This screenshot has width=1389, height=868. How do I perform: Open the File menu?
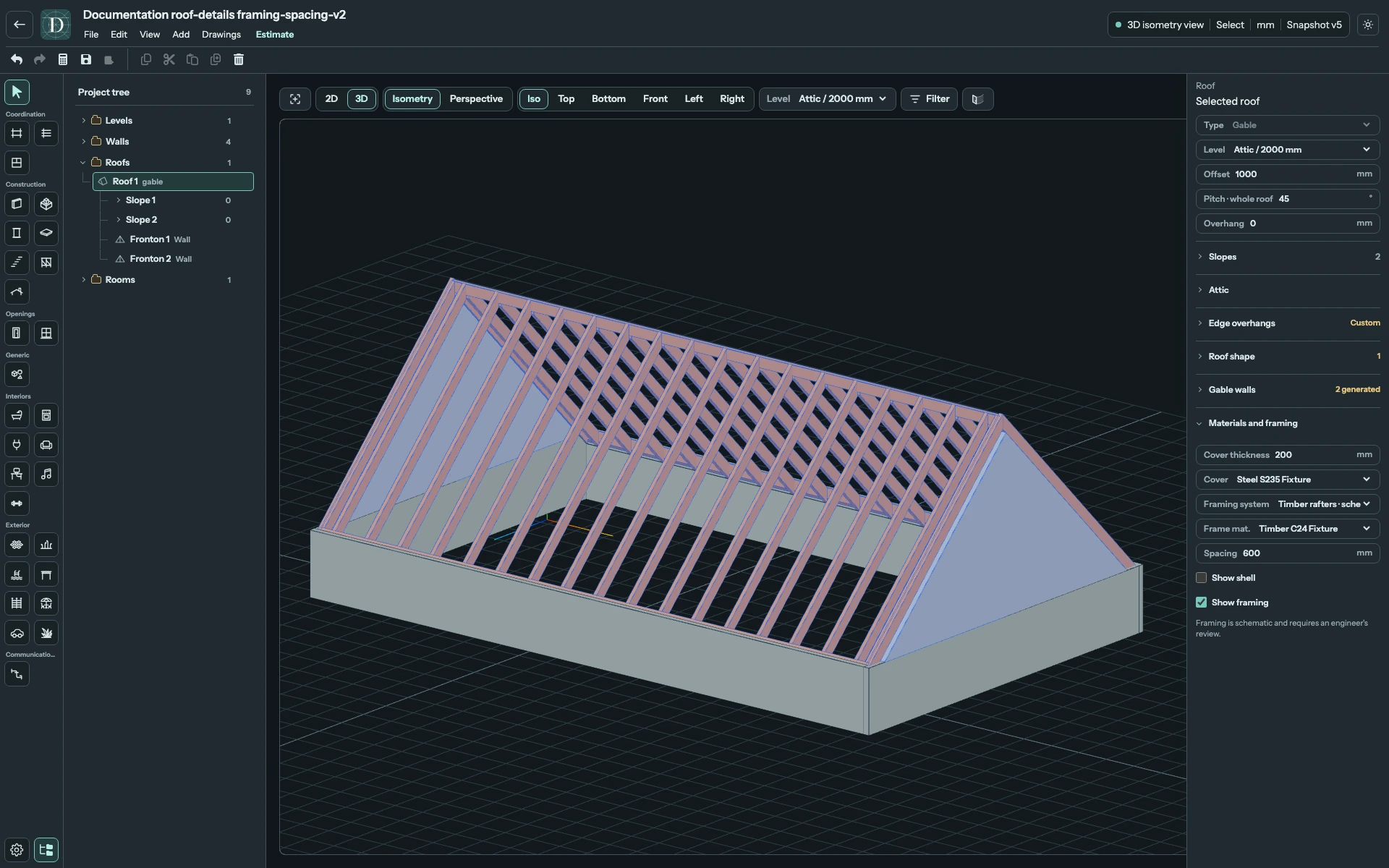[91, 35]
